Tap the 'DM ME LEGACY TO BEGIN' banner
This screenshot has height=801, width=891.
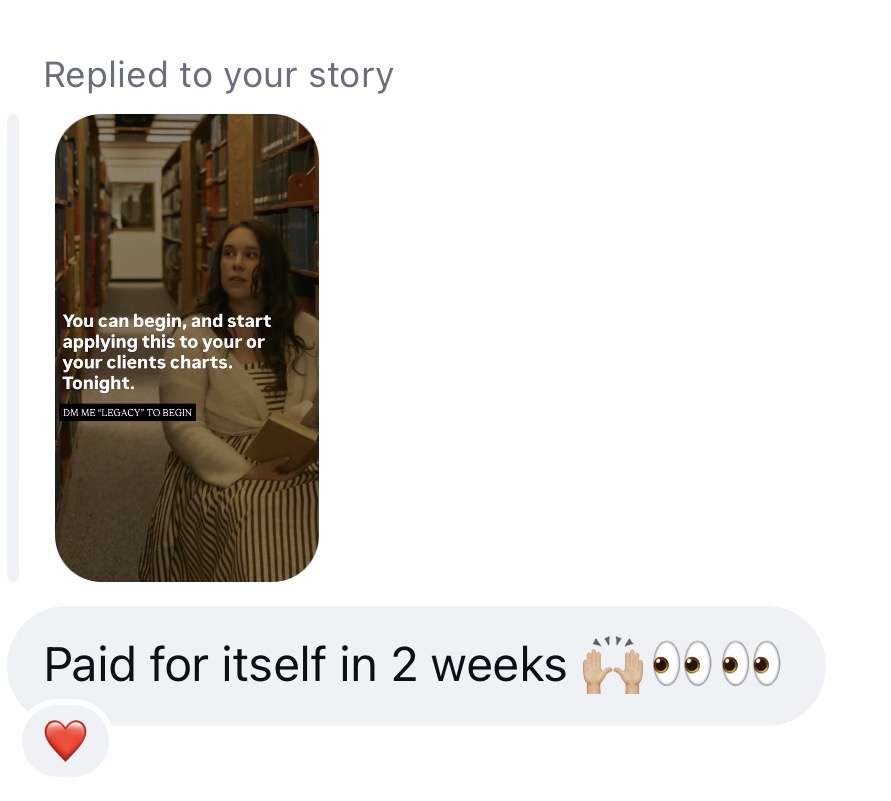pyautogui.click(x=127, y=412)
